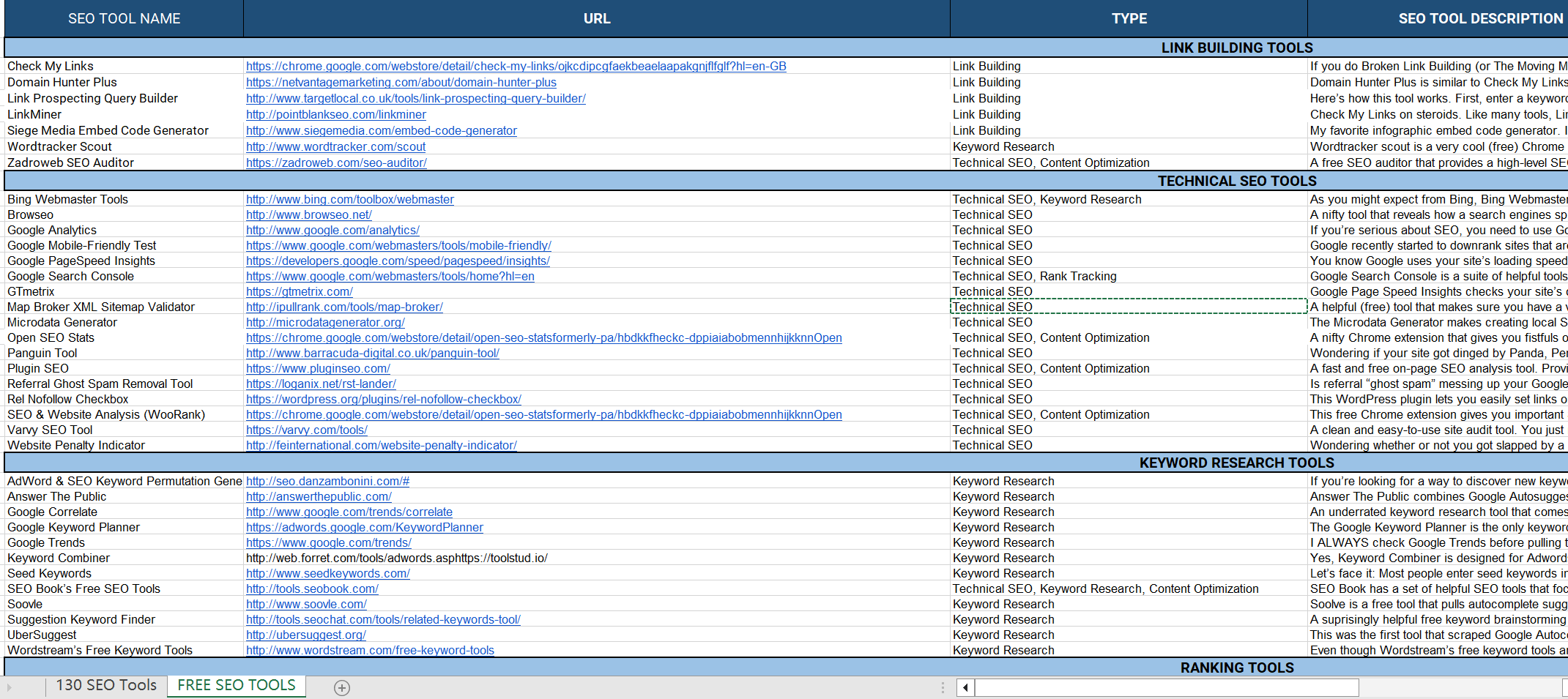
Task: Open targetlocal link prospecting query builder URL
Action: [x=416, y=98]
